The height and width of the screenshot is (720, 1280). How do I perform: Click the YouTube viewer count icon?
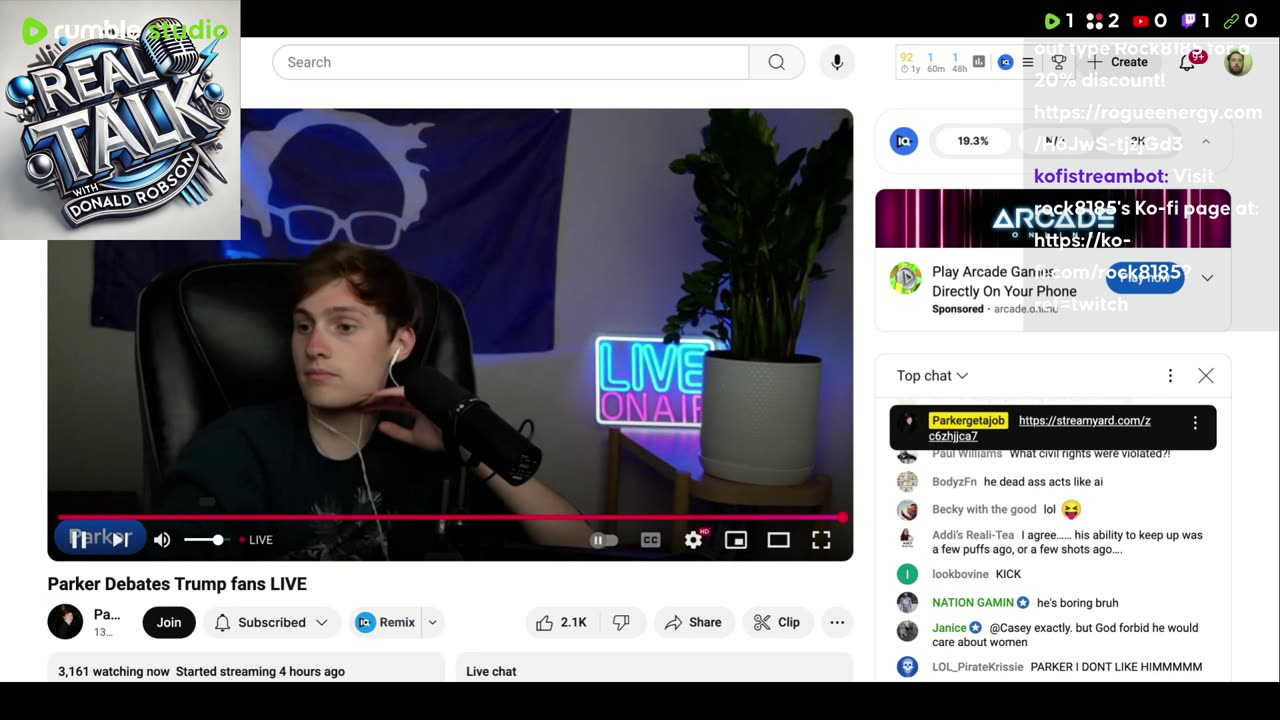coord(1141,21)
